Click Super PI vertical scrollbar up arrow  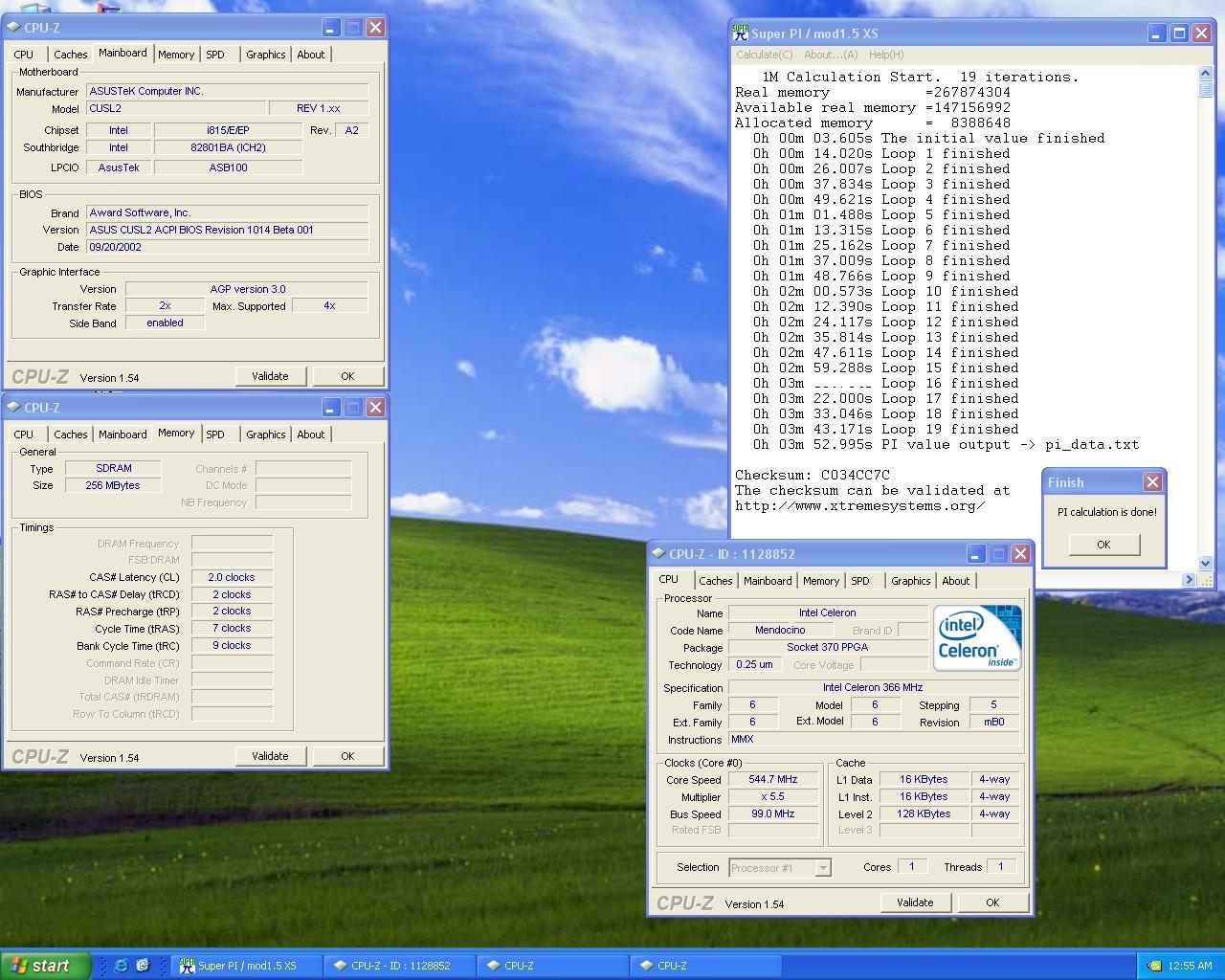coord(1205,74)
